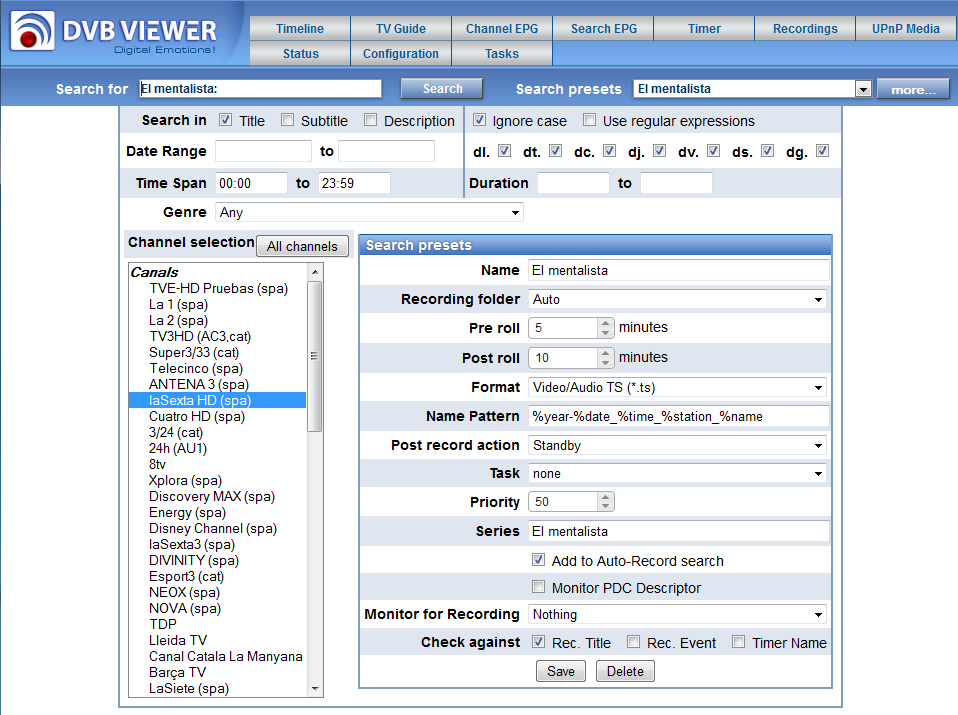Open the Search presets combo box

tap(752, 89)
